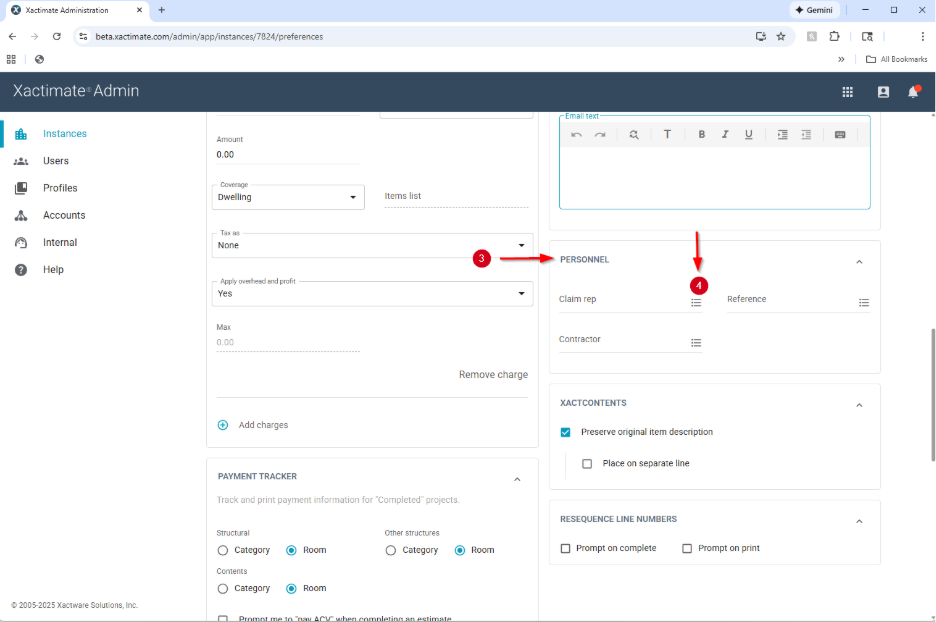936x622 pixels.
Task: Open Accounts in sidebar
Action: coord(64,215)
